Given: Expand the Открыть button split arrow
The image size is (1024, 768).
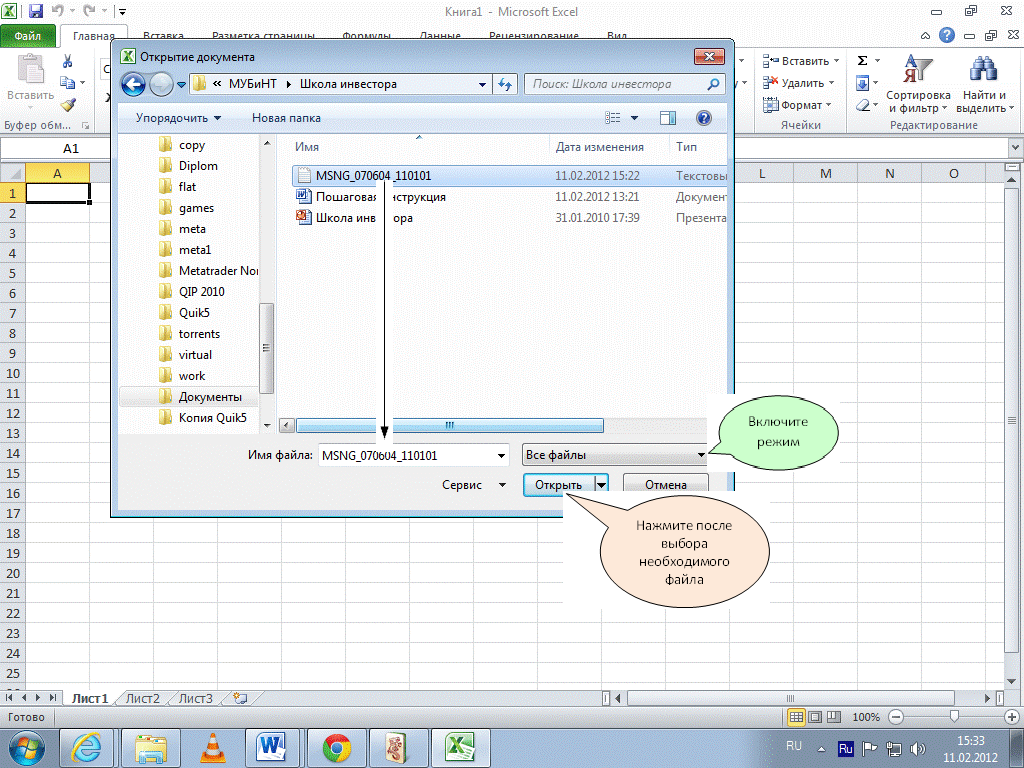Looking at the screenshot, I should pyautogui.click(x=601, y=485).
